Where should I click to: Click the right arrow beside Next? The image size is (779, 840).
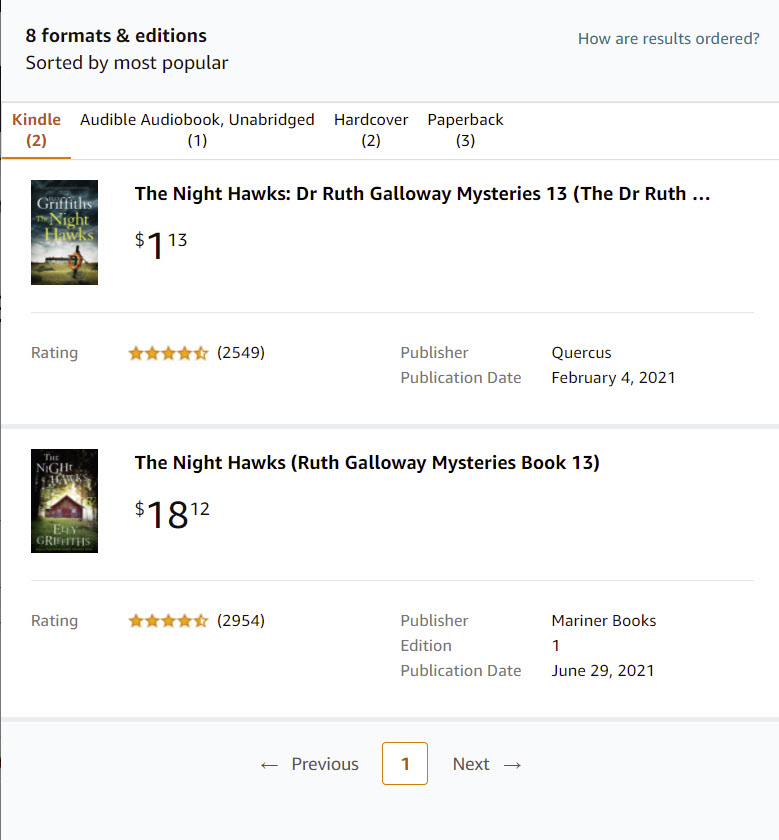(513, 765)
